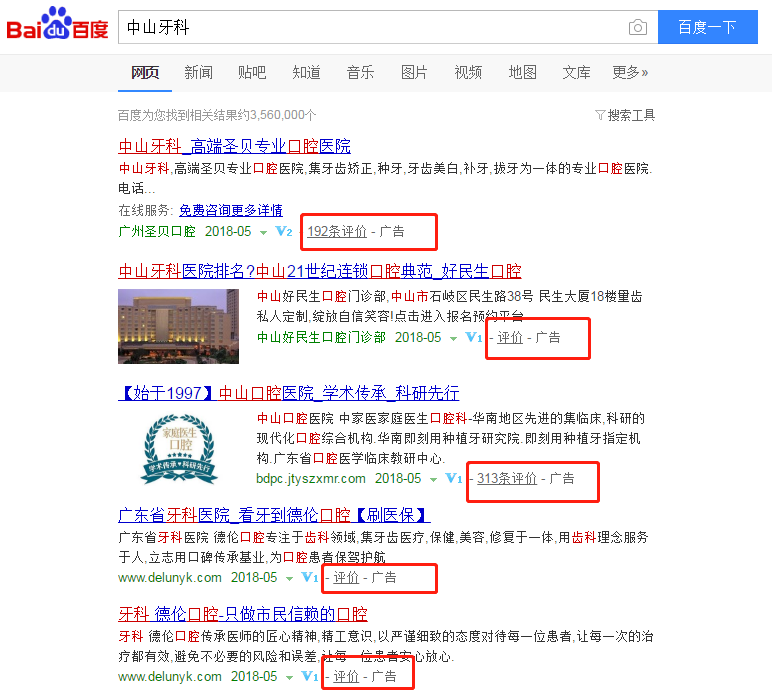Click 中山好民生口腔门诊部 green source text
The width and height of the screenshot is (772, 694).
tap(321, 337)
